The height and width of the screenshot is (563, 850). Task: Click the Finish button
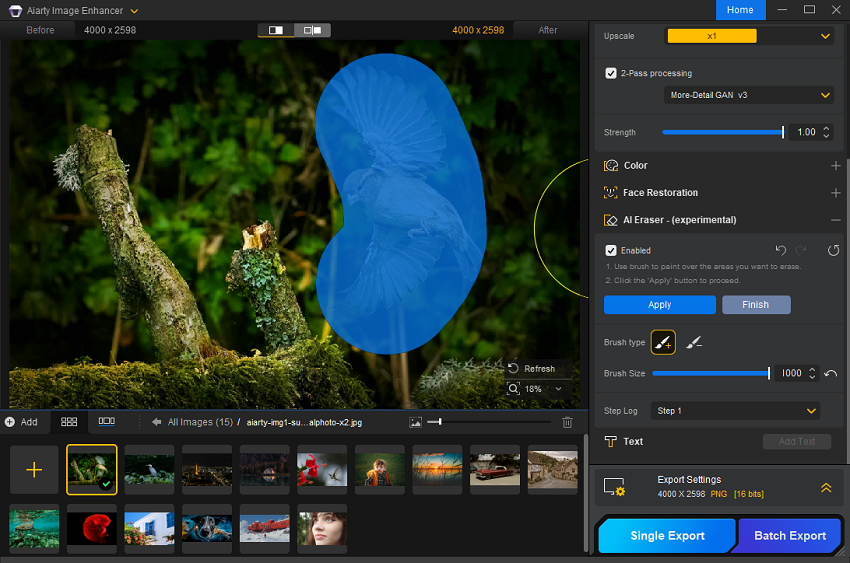click(756, 305)
